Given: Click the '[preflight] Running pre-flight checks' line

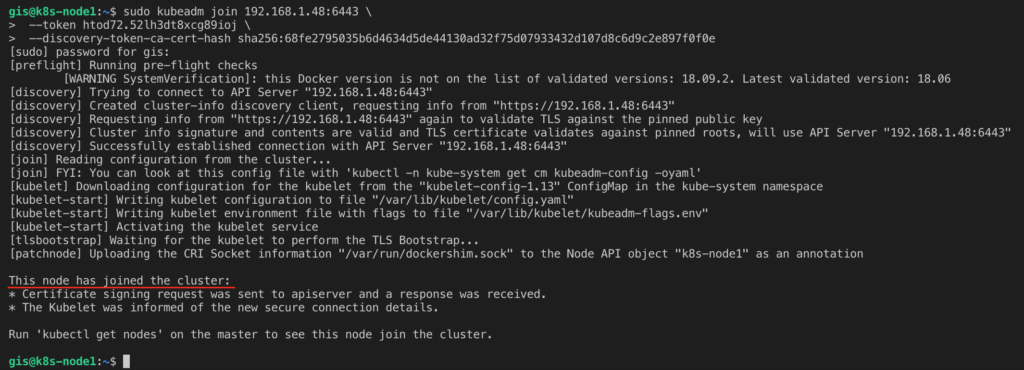Looking at the screenshot, I should [x=133, y=65].
